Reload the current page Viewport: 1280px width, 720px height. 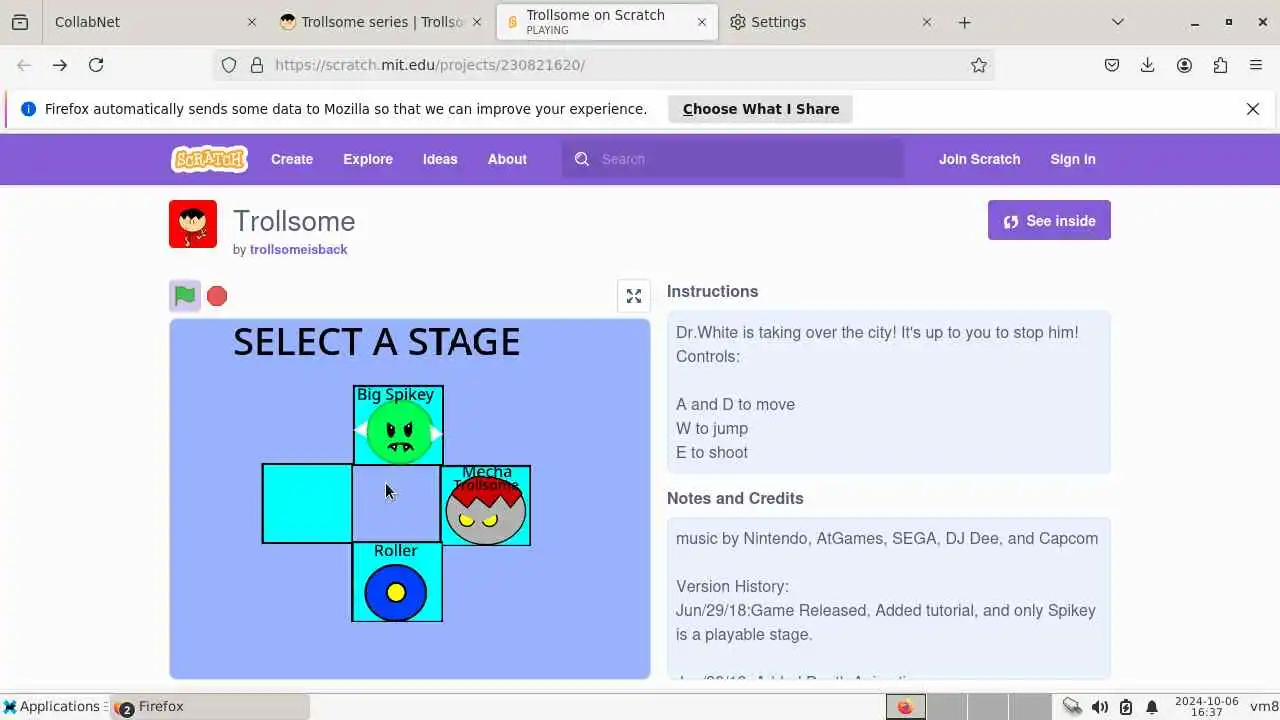coord(96,65)
